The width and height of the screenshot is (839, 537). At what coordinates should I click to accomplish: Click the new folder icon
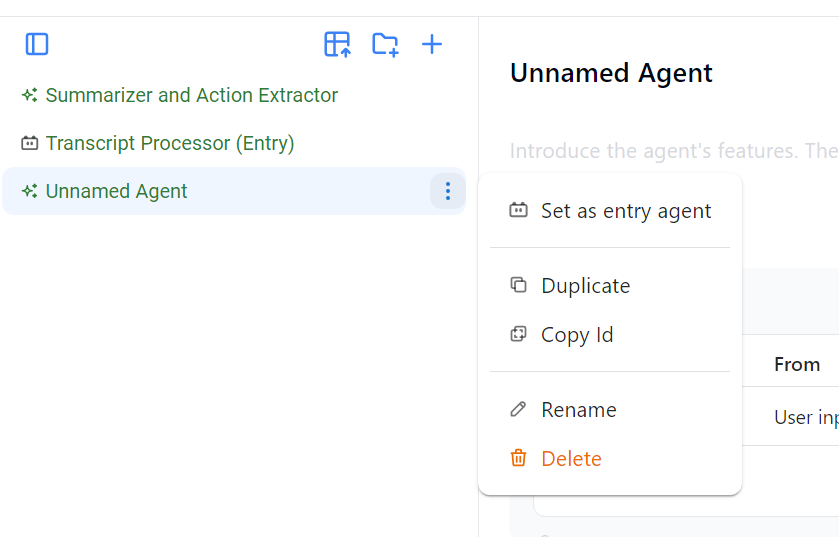point(385,44)
